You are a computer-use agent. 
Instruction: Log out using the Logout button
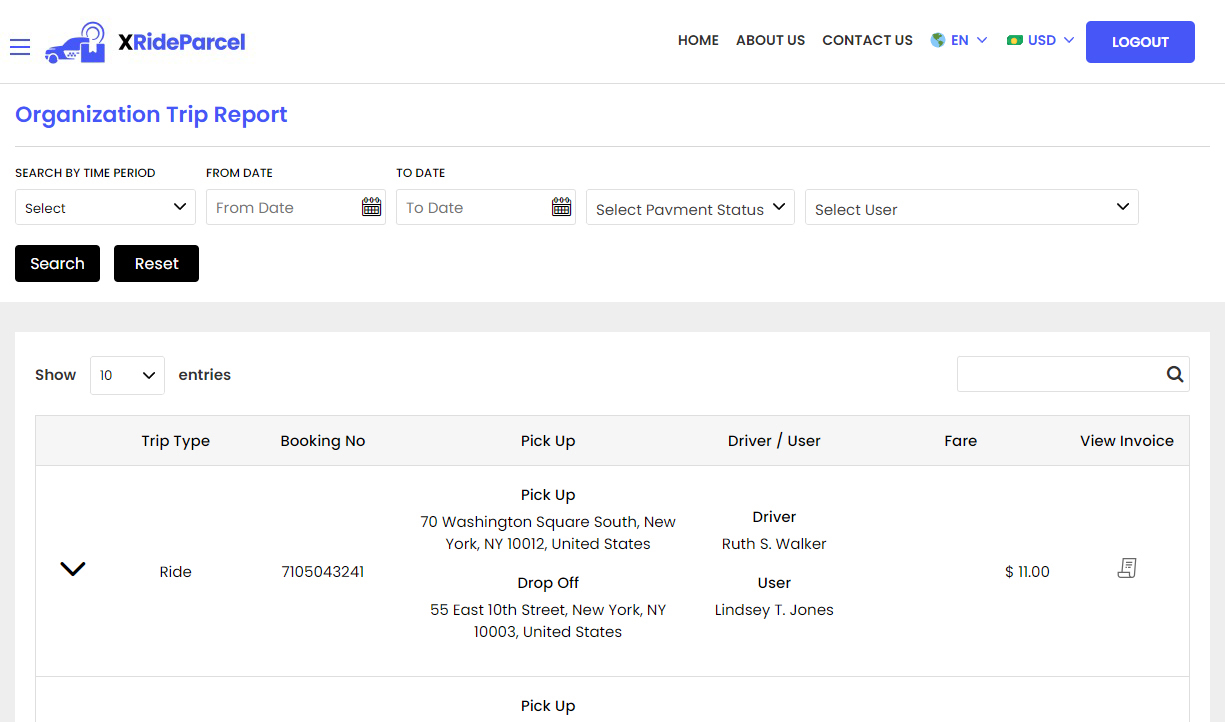[x=1140, y=42]
